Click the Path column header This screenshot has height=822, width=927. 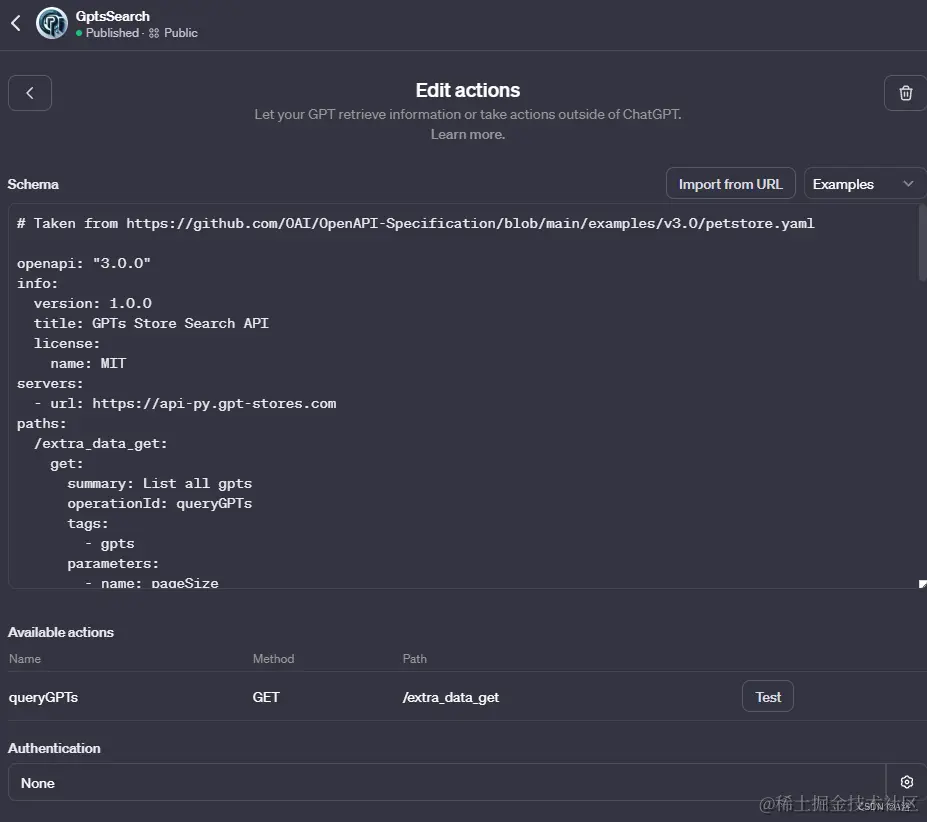pyautogui.click(x=414, y=659)
